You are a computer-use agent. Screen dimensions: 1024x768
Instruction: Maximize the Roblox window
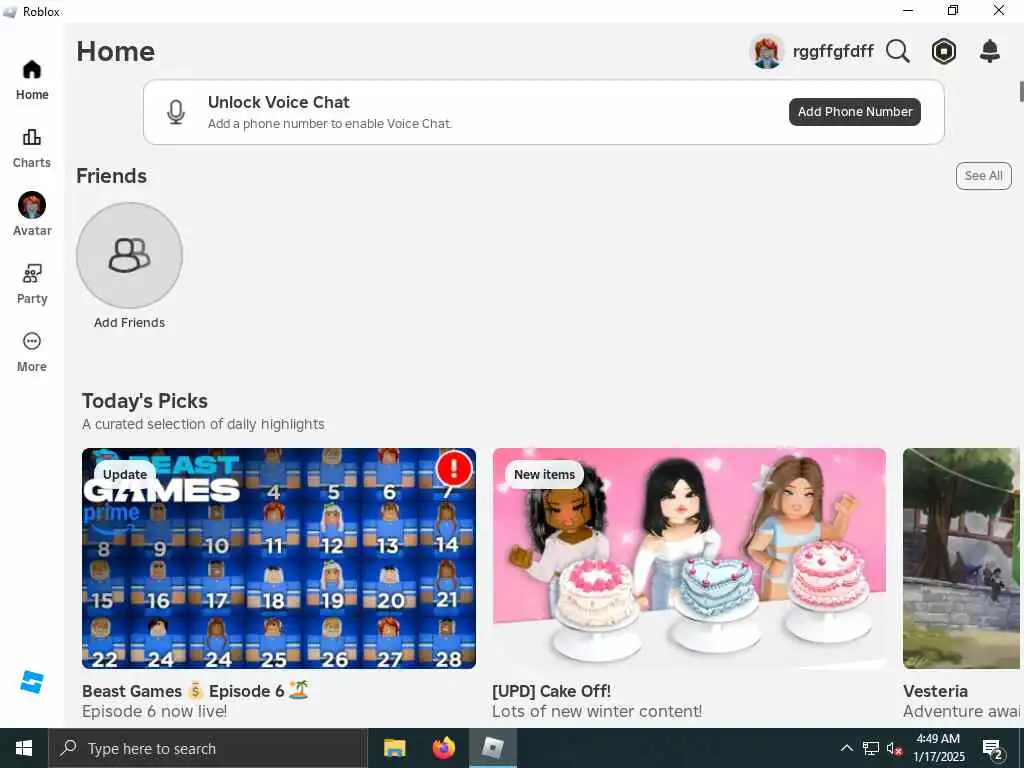pos(953,10)
